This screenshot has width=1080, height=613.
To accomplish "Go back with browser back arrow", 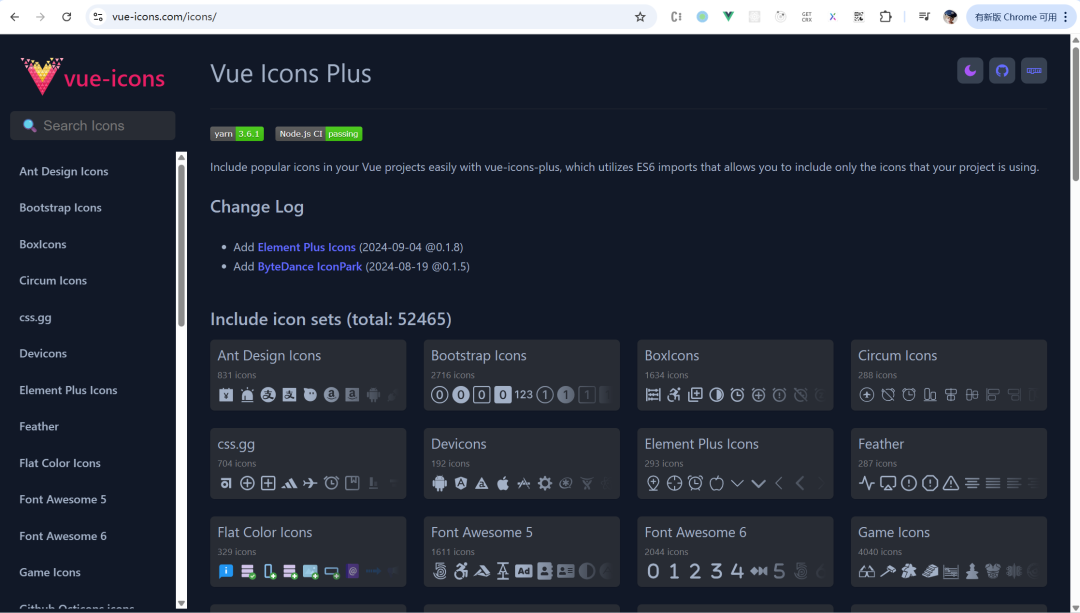I will click(14, 17).
